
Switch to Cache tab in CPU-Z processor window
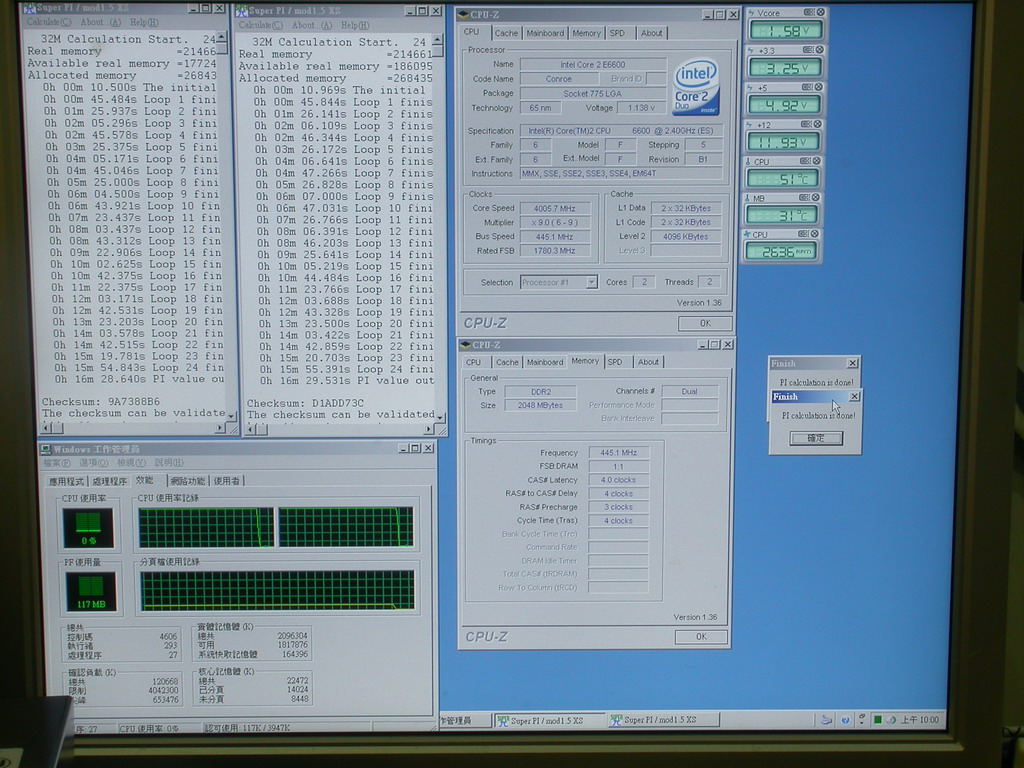pyautogui.click(x=506, y=33)
